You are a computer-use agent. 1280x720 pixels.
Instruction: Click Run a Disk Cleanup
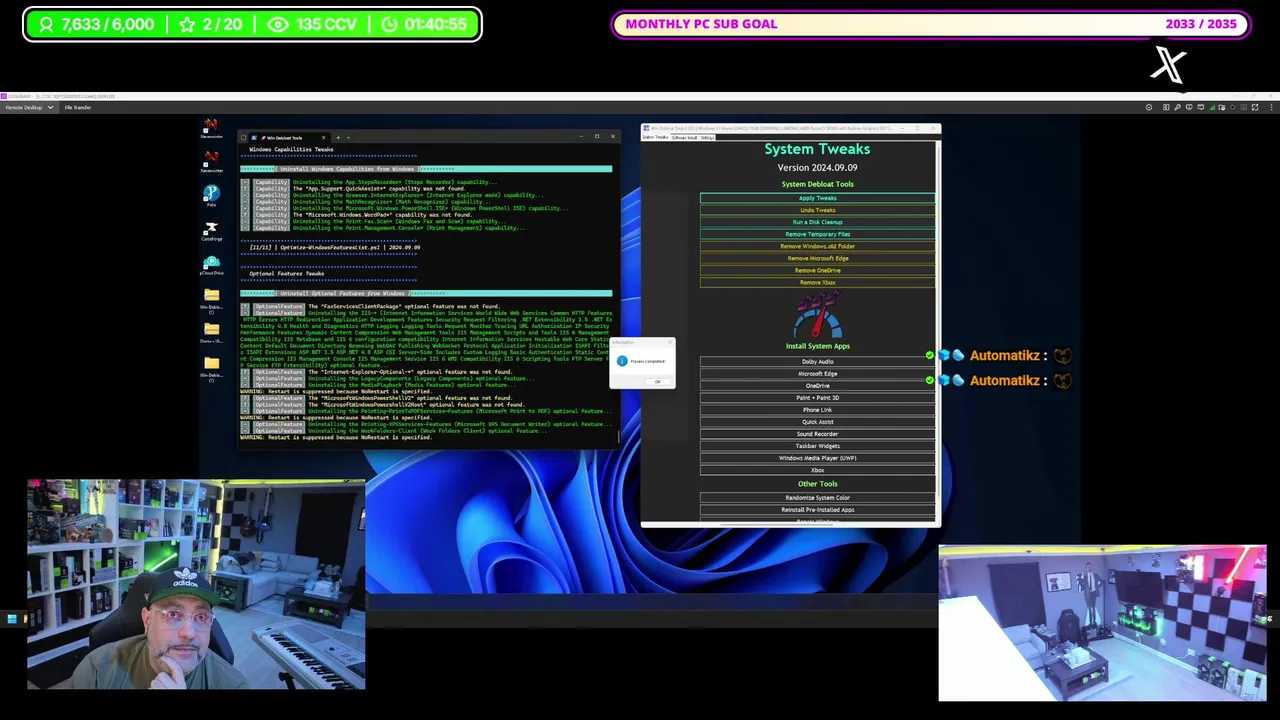[817, 222]
